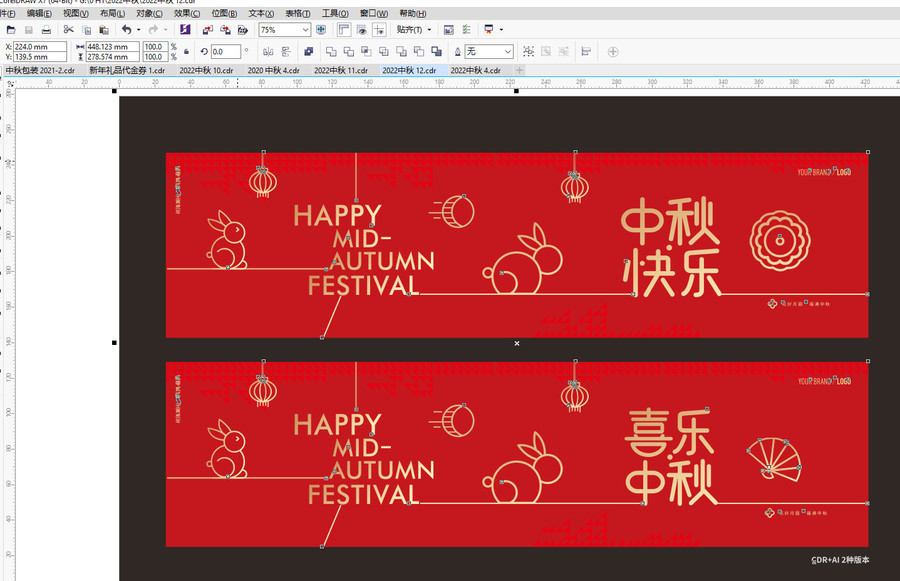Toggle the show rulers button
This screenshot has height=581, width=900.
click(344, 30)
